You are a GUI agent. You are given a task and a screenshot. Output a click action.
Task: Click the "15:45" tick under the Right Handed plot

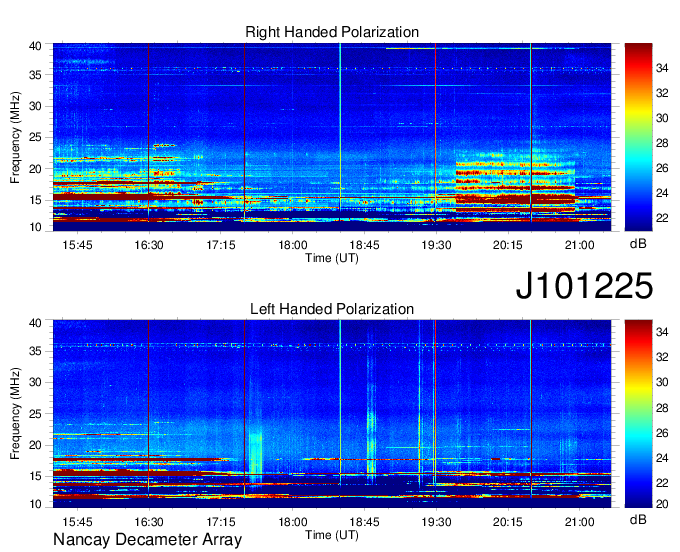[x=77, y=245]
